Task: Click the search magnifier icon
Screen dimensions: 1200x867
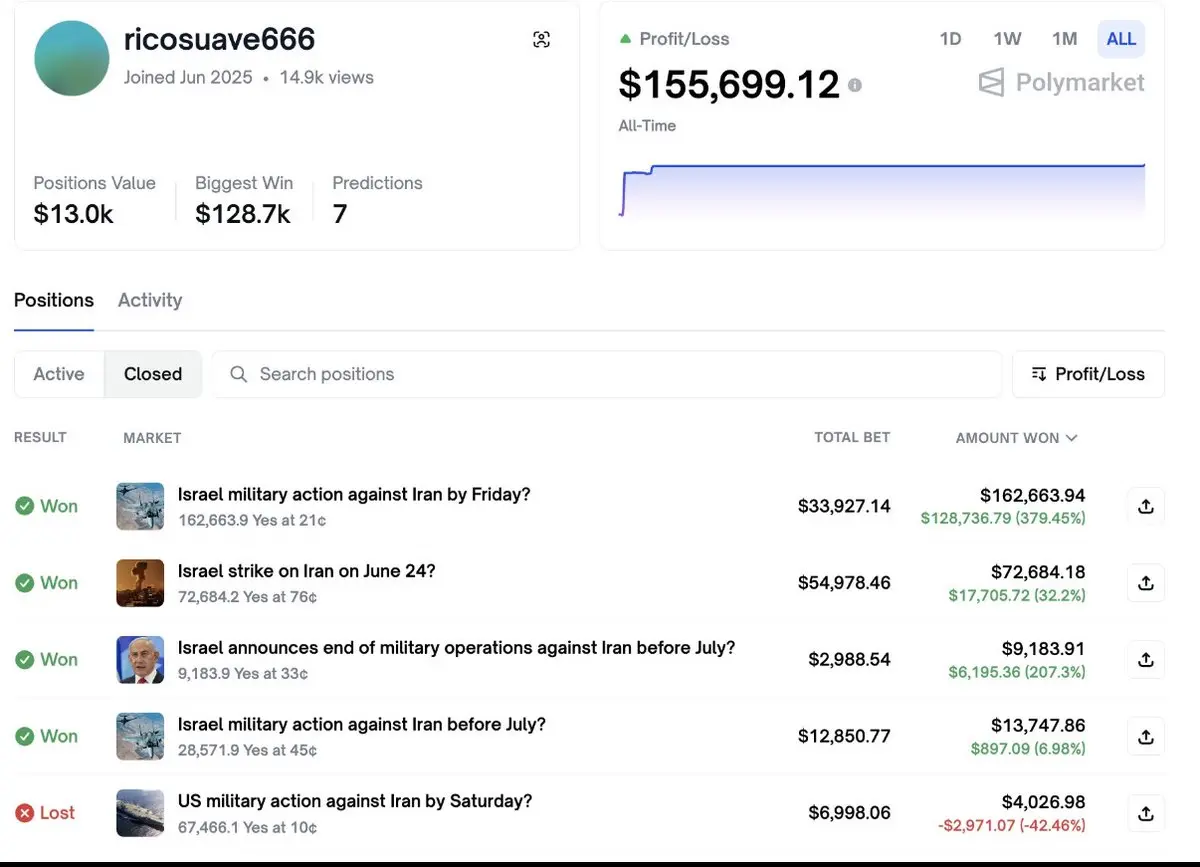Action: (238, 374)
